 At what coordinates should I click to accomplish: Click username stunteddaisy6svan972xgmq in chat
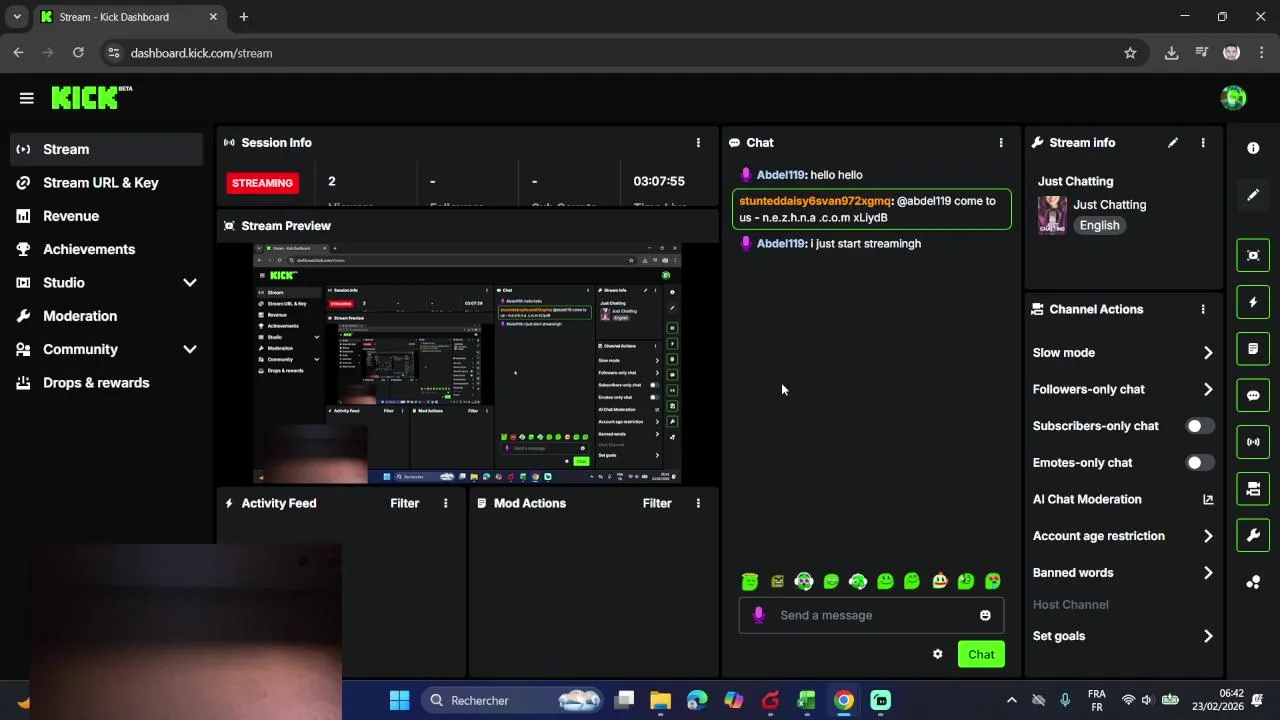point(815,201)
